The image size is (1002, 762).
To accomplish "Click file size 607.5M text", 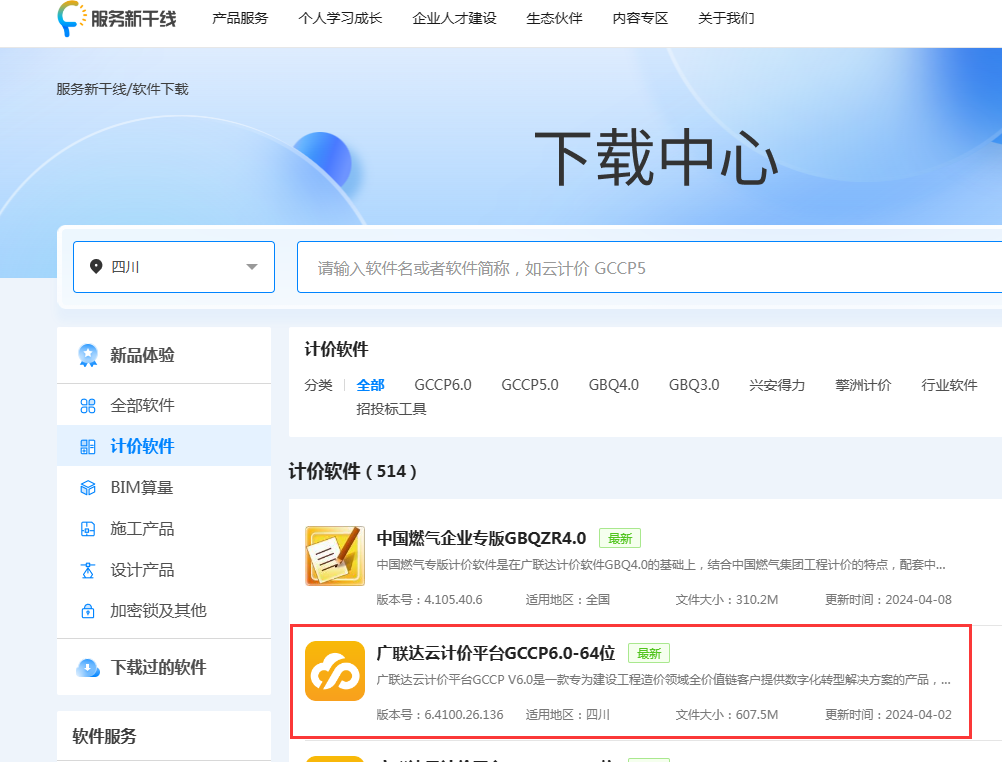I will pyautogui.click(x=757, y=715).
